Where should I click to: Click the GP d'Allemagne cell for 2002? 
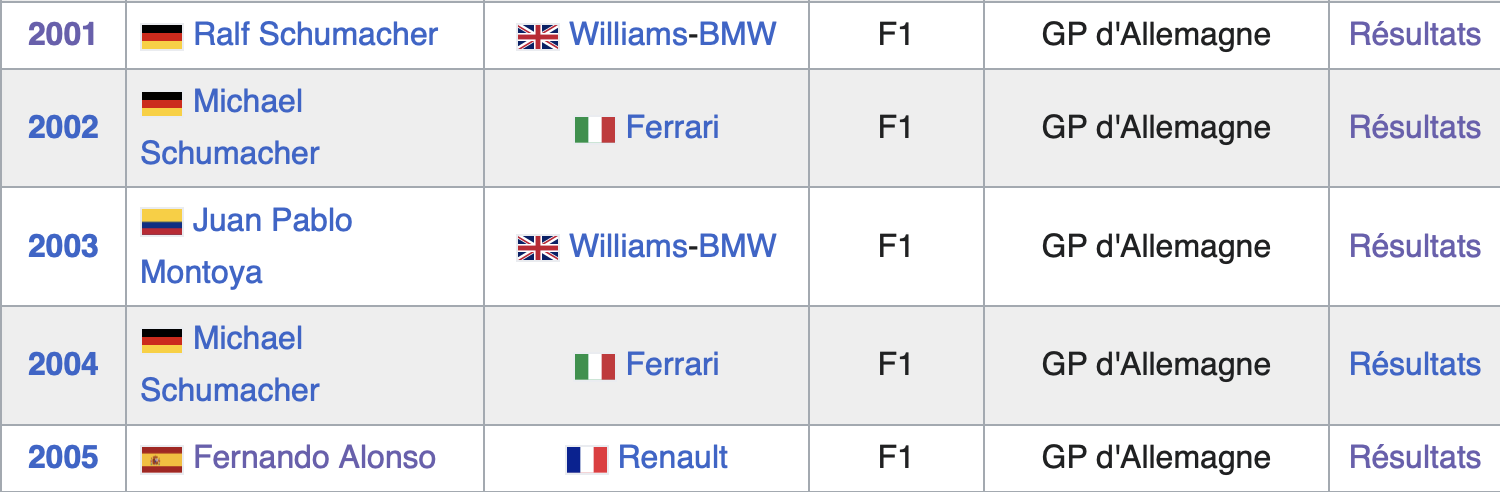(1155, 128)
